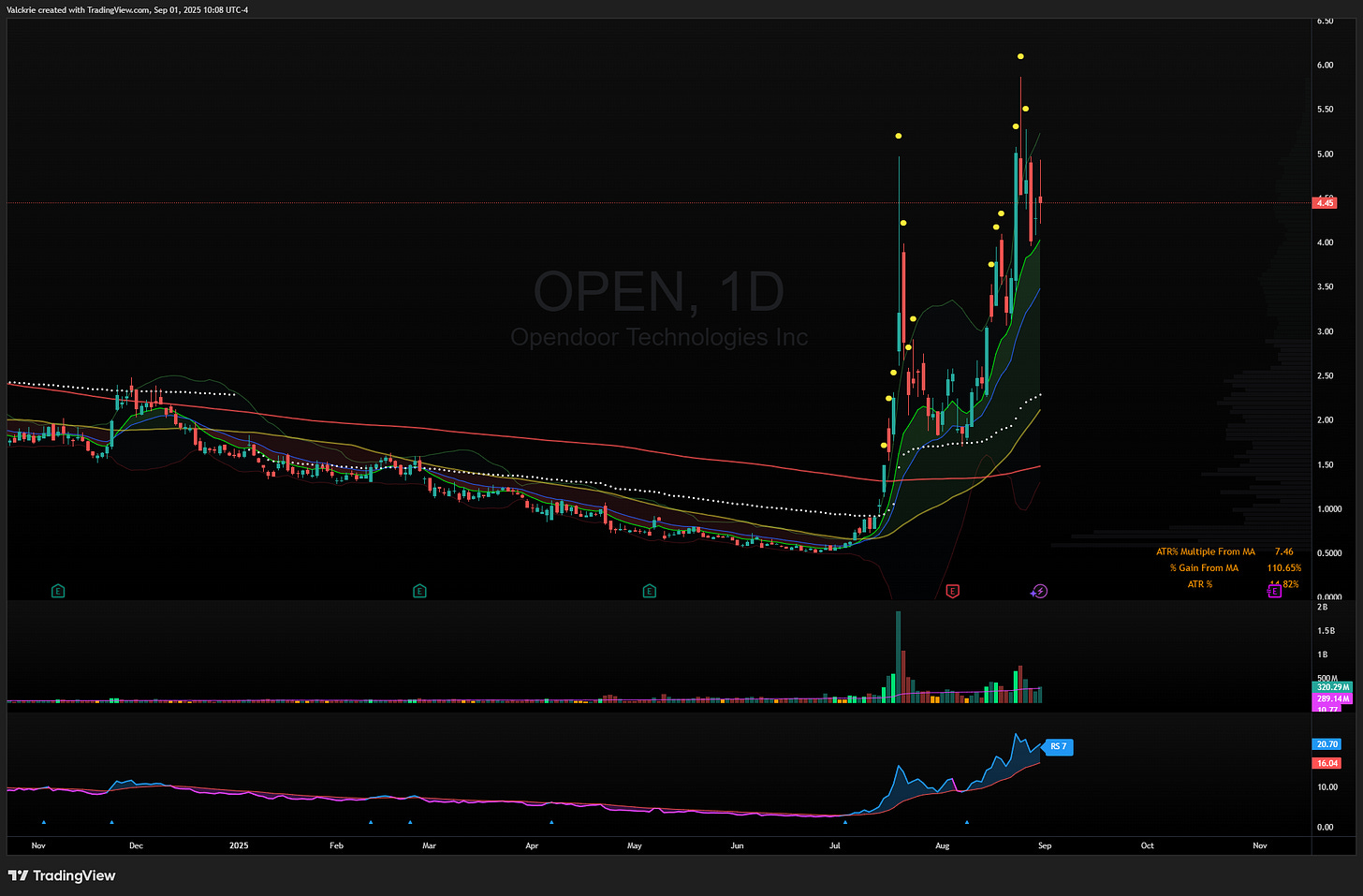Click the 1.5B volume axis label
Screen dimensions: 1363x896
point(1326,631)
